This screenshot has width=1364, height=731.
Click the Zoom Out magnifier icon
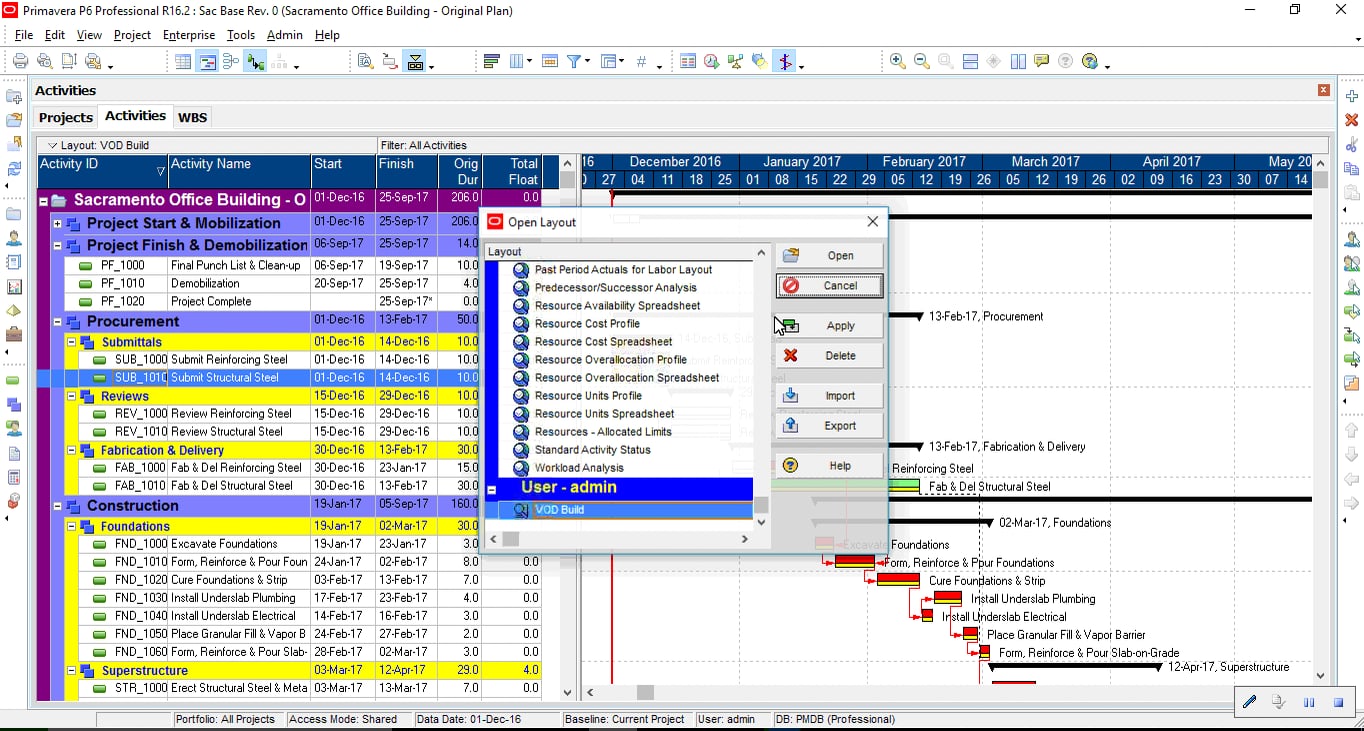pyautogui.click(x=922, y=62)
